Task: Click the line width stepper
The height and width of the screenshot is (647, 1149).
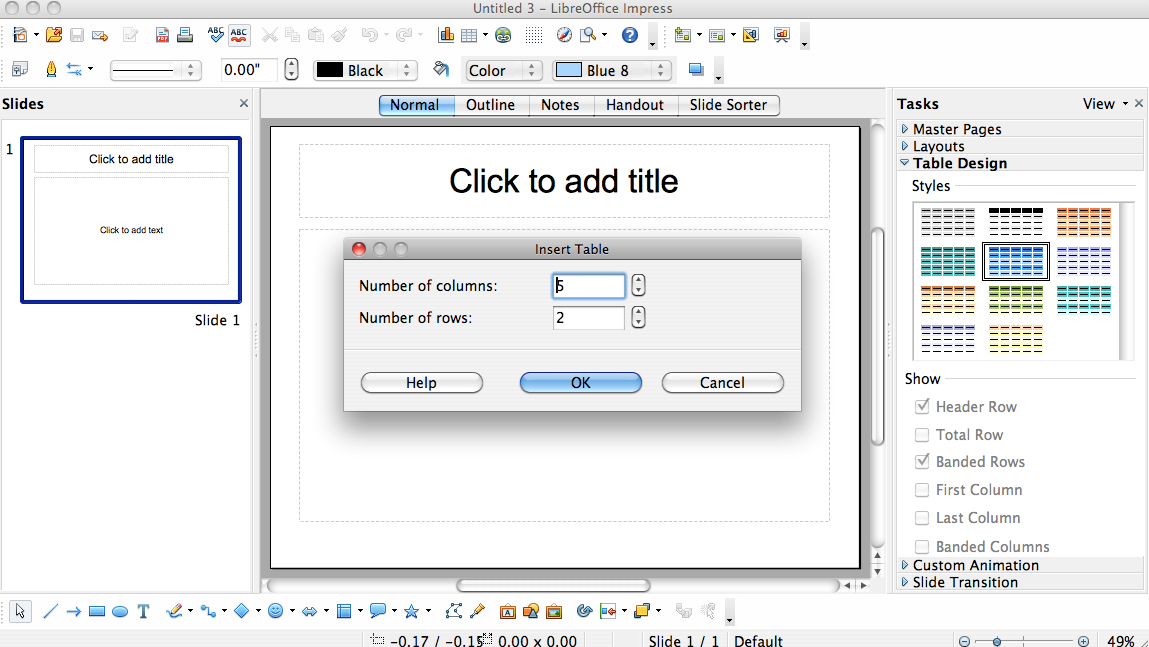Action: pyautogui.click(x=291, y=70)
